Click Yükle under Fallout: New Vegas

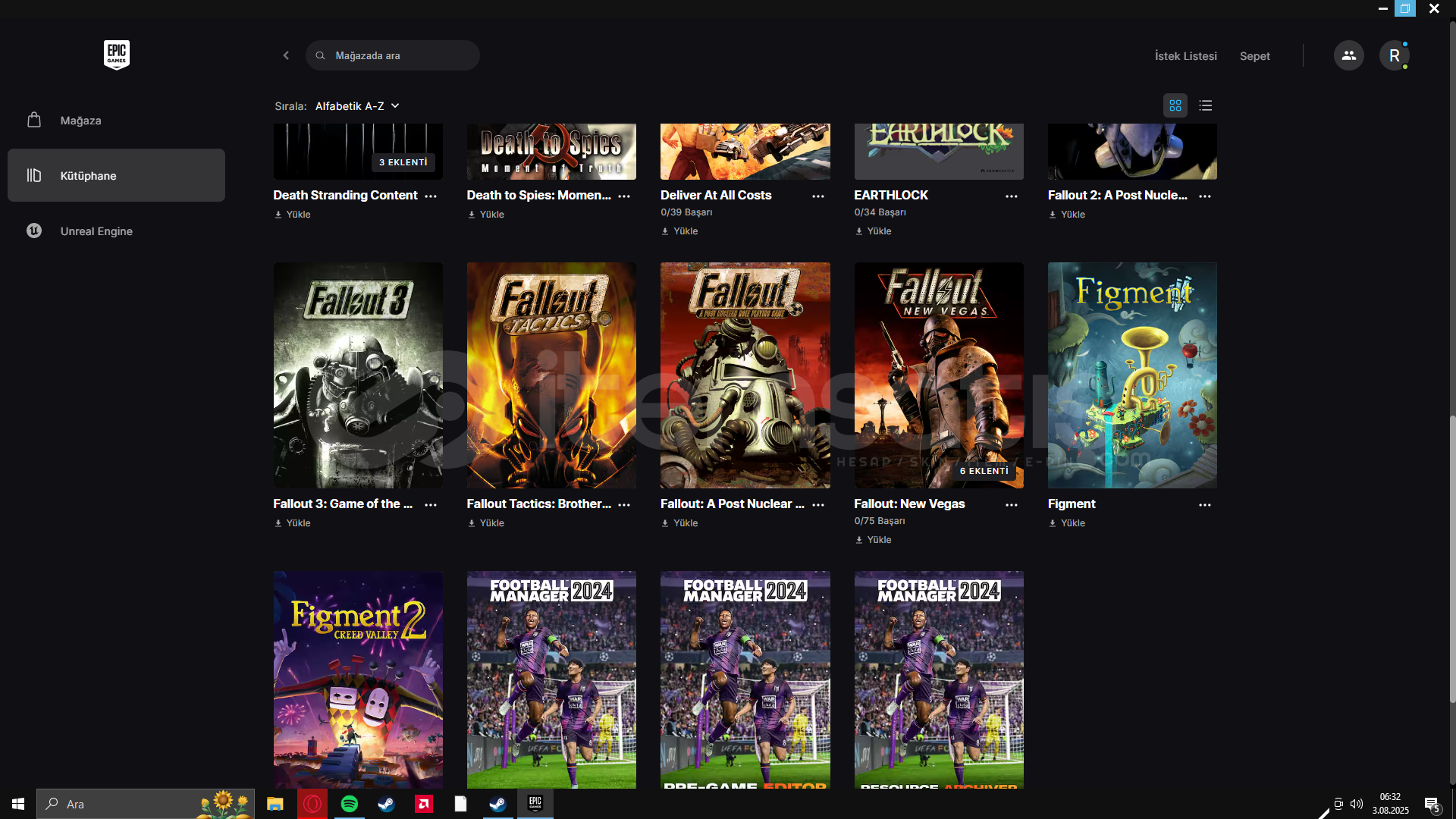click(873, 540)
